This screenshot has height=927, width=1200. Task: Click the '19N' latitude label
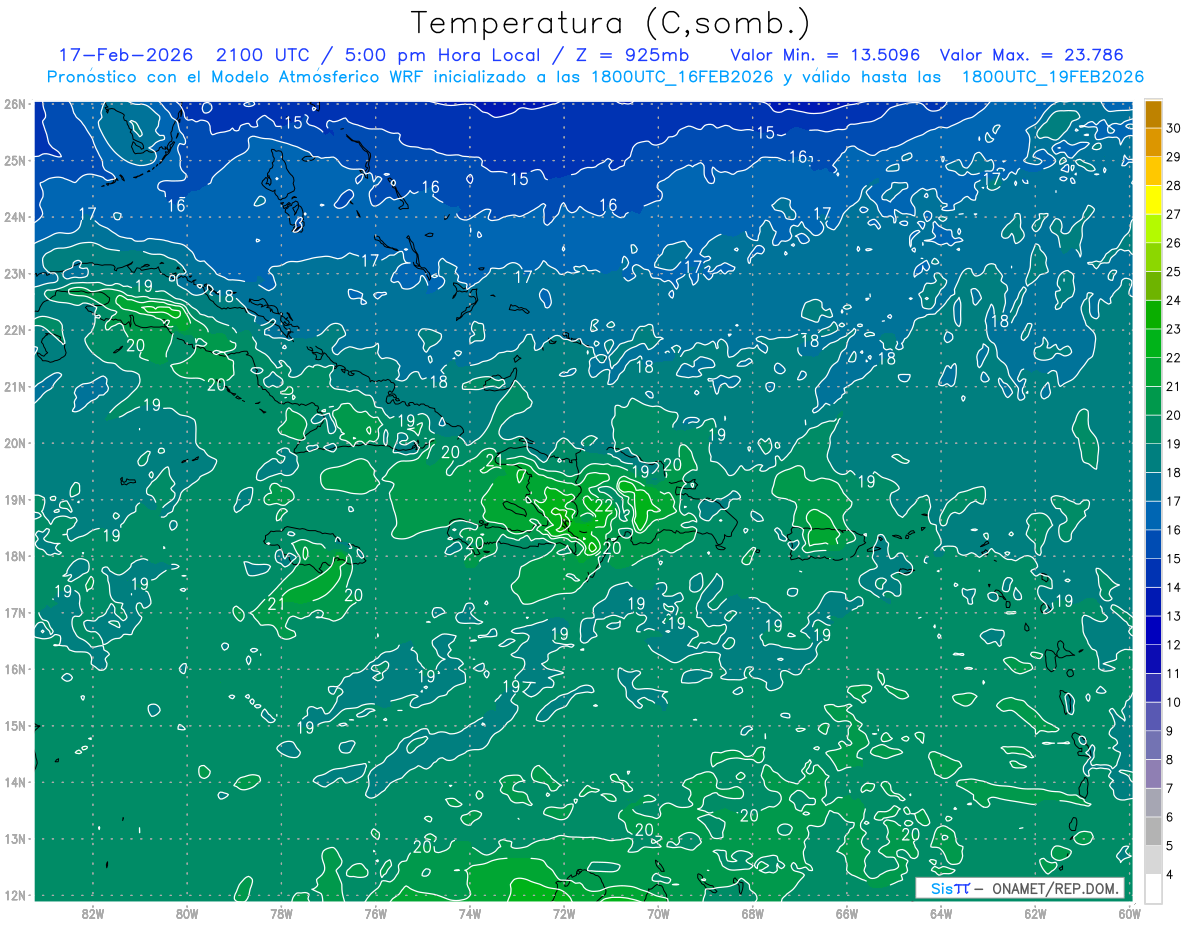point(15,499)
